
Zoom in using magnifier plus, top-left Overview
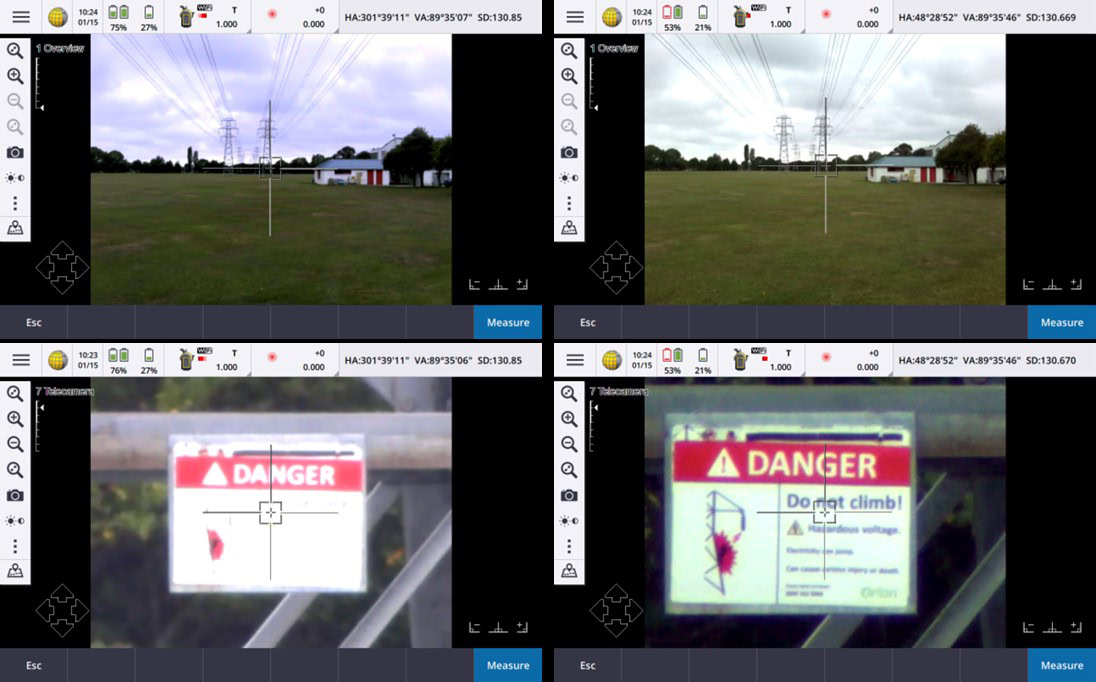[x=15, y=75]
